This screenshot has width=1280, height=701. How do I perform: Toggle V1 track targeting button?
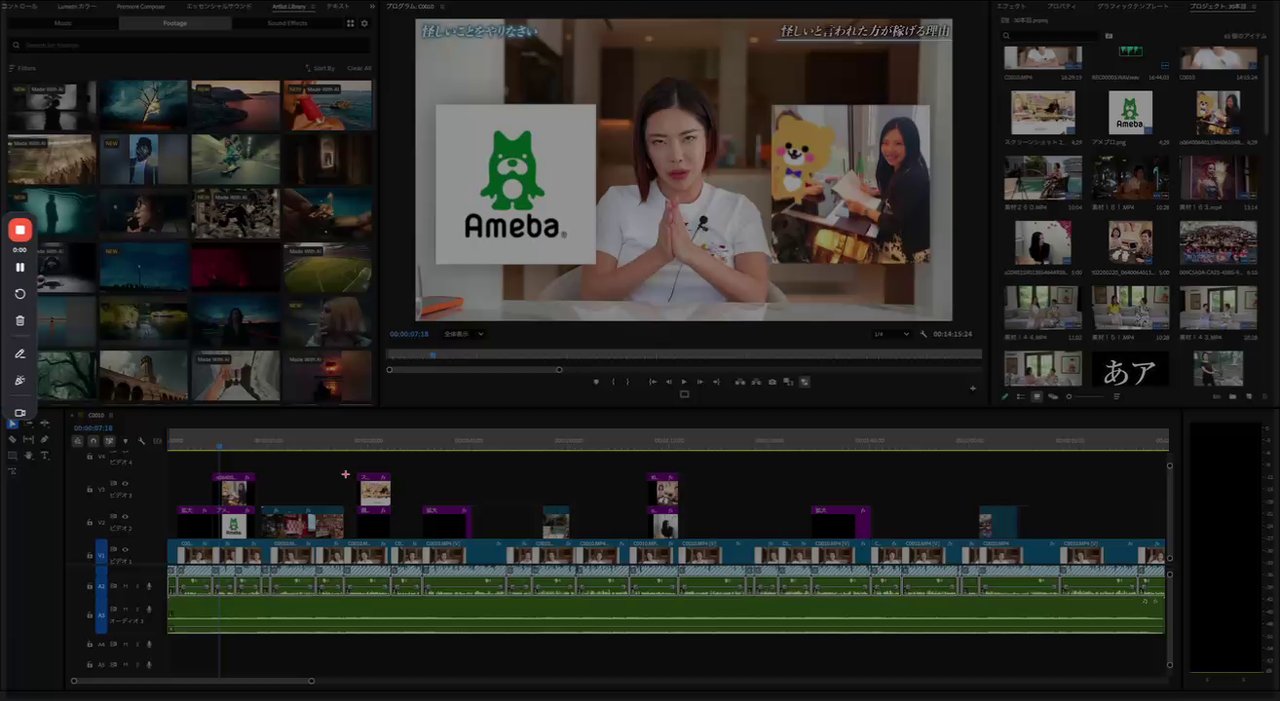click(101, 556)
